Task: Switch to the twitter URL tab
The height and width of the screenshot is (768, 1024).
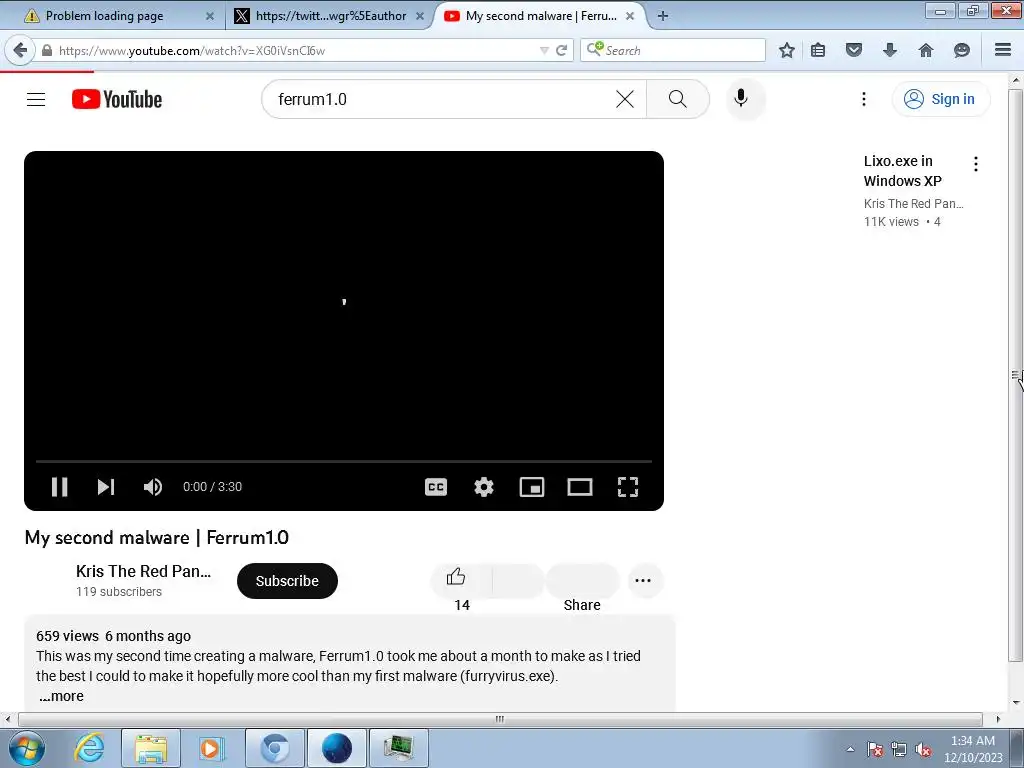Action: click(x=330, y=16)
